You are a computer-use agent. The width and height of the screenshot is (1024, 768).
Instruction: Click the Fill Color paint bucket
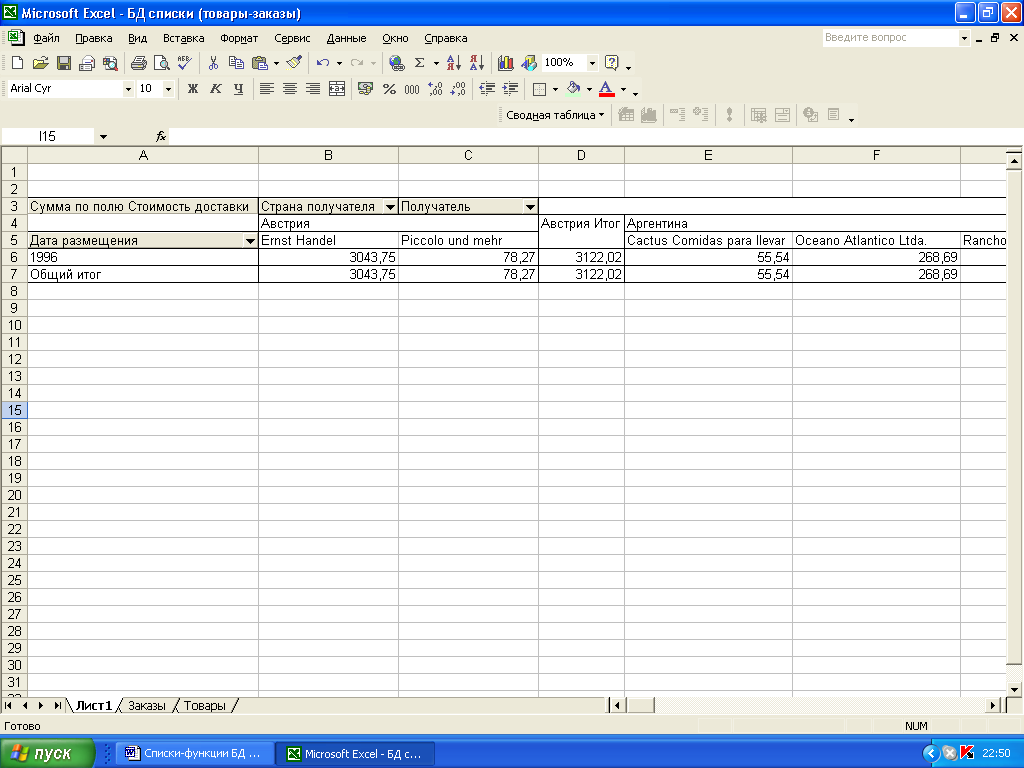tap(573, 89)
